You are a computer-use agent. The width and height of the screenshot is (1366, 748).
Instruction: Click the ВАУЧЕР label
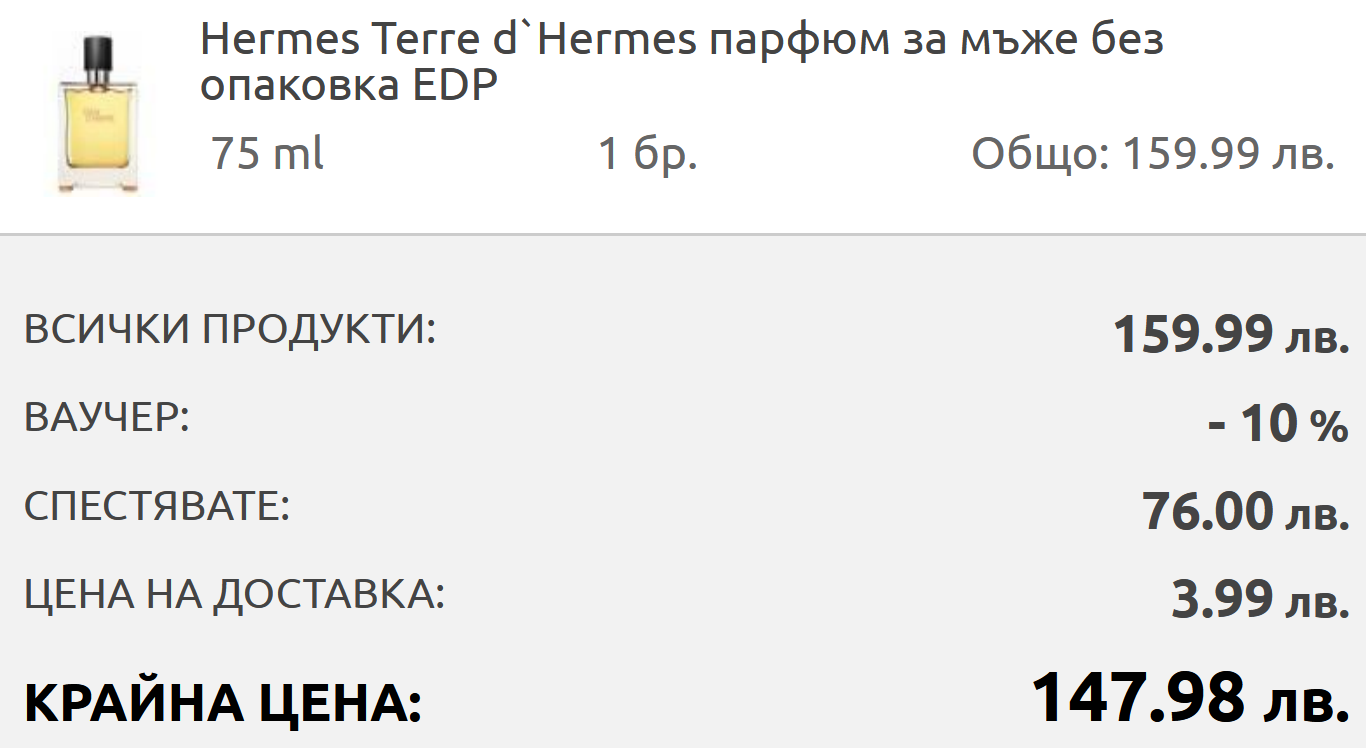point(106,417)
